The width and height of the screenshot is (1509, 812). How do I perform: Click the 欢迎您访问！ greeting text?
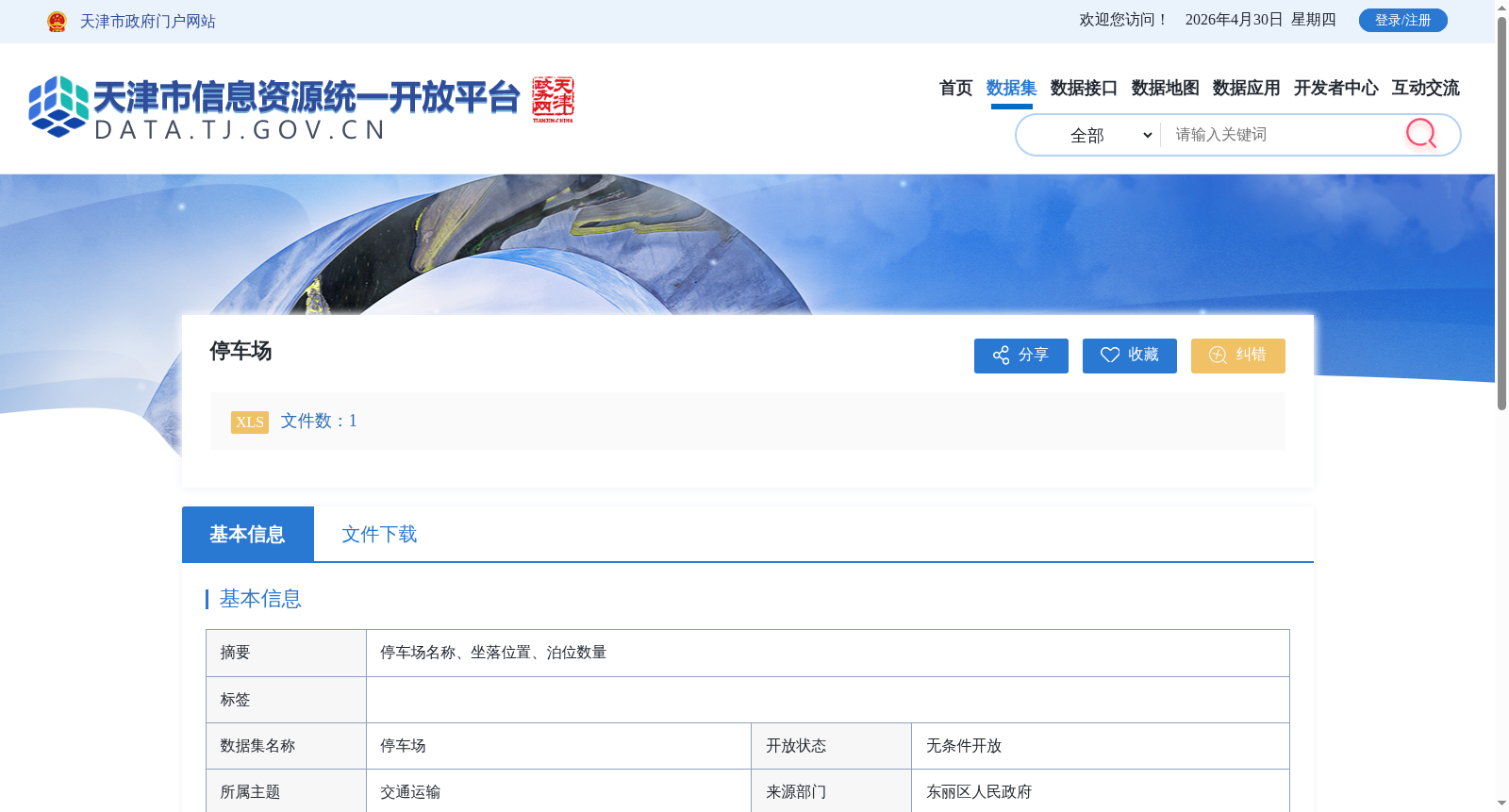(1124, 20)
